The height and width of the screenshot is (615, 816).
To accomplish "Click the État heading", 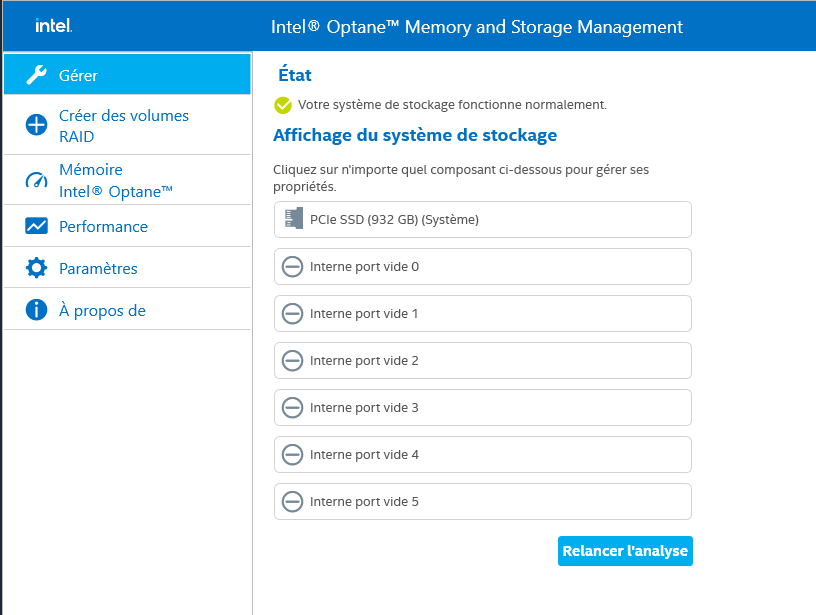I will tap(295, 74).
